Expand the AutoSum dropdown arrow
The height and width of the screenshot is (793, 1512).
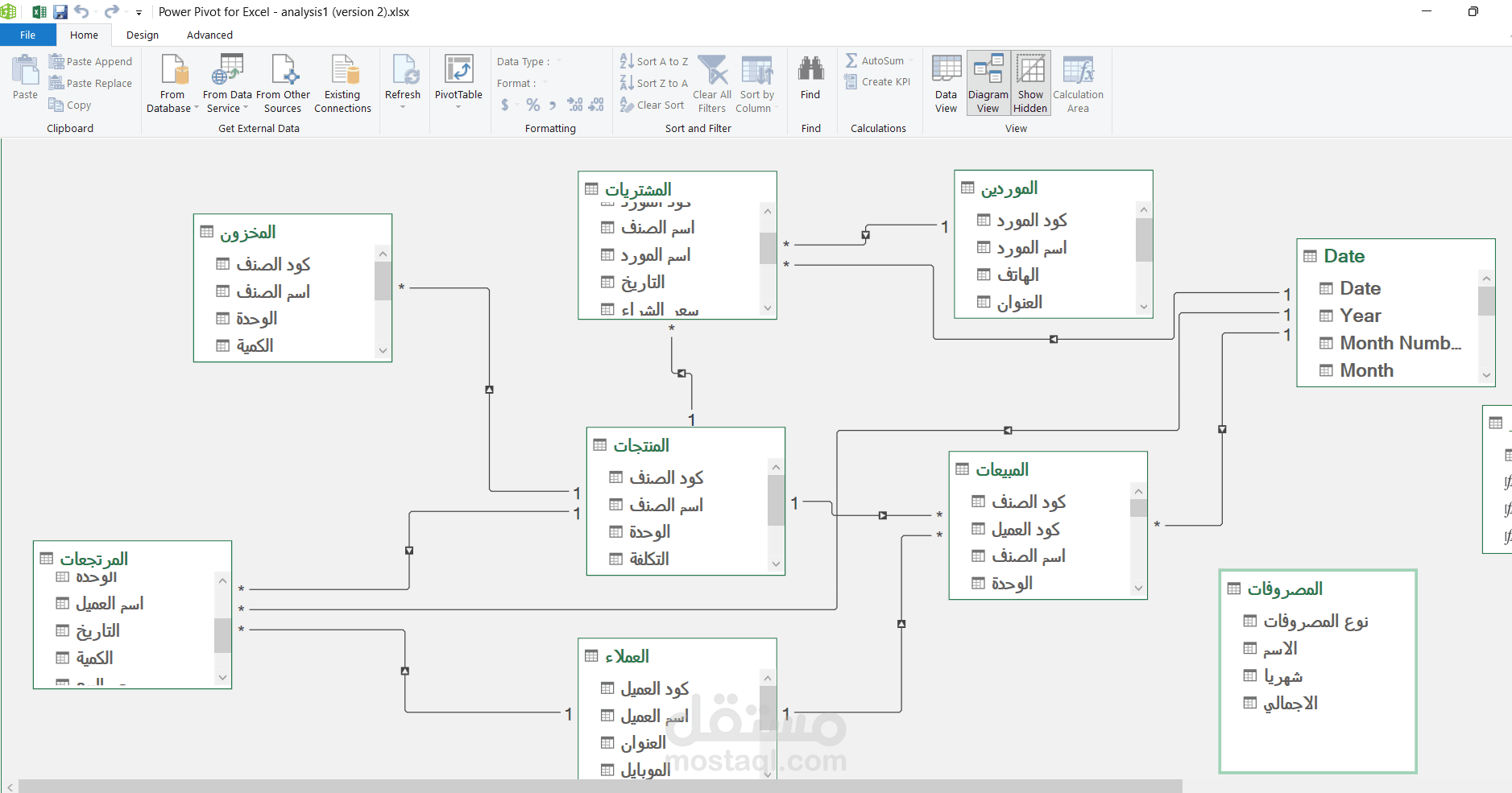tap(911, 60)
